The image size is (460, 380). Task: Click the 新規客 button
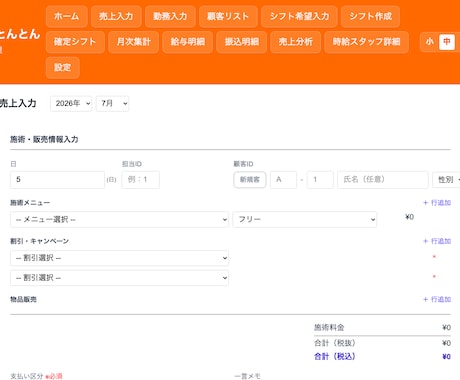[250, 180]
